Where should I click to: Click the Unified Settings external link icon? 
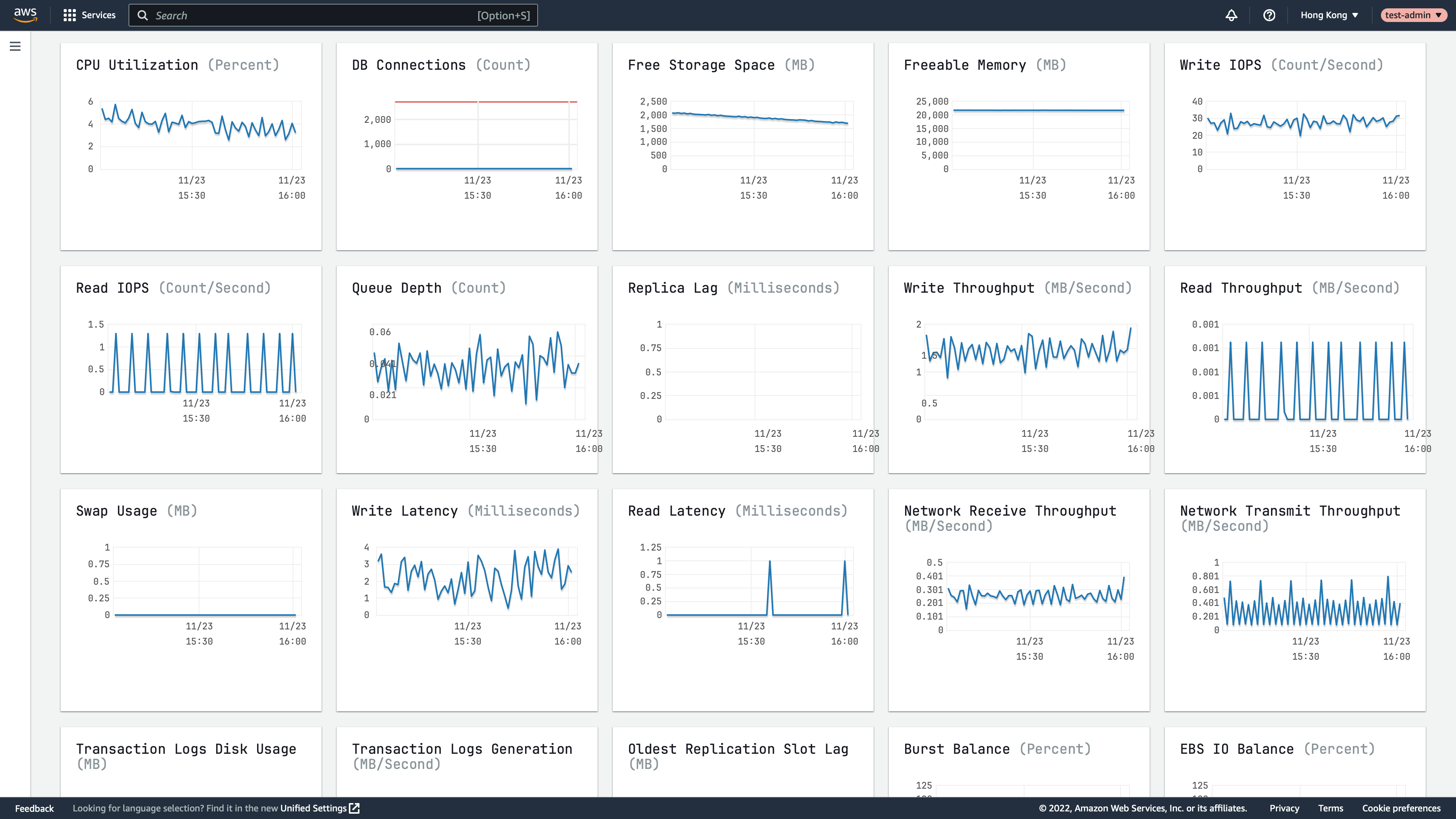point(355,808)
